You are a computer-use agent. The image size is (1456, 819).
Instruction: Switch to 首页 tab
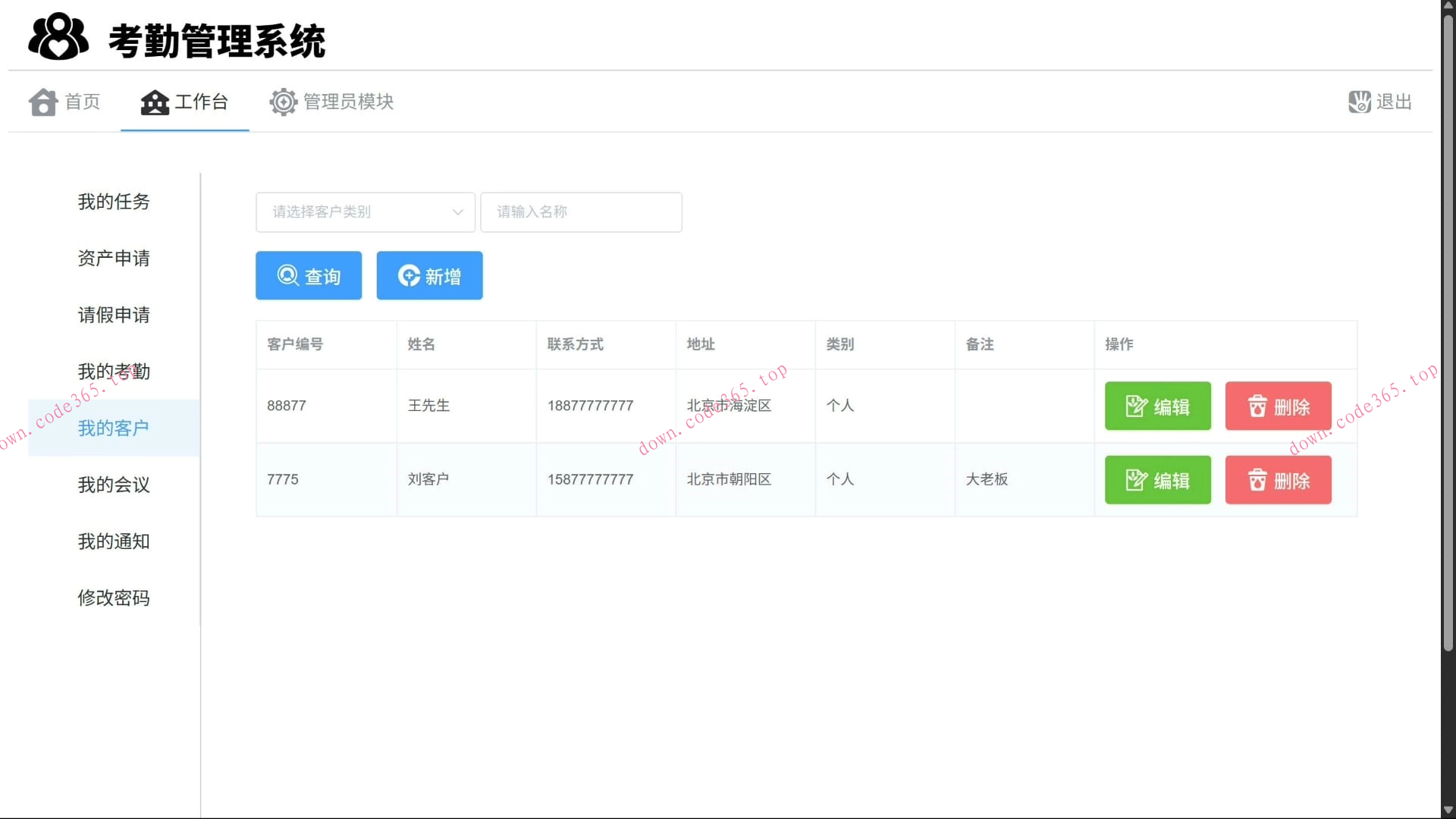click(82, 102)
